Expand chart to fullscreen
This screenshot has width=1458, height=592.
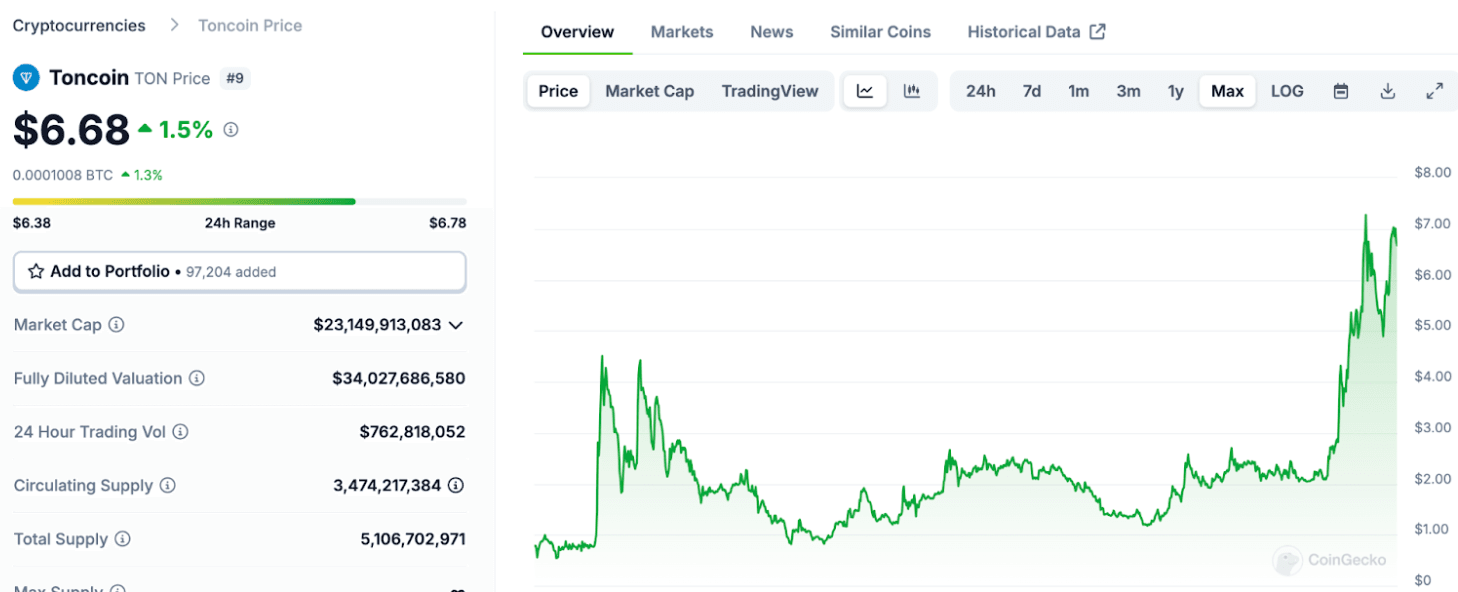click(x=1434, y=91)
